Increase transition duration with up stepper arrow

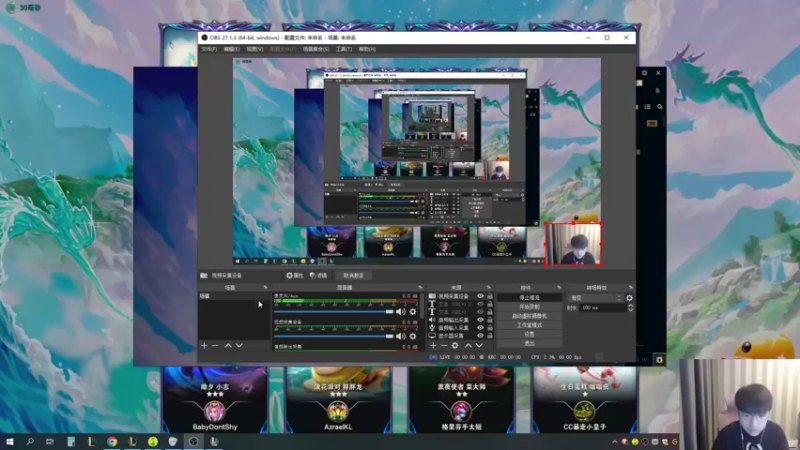pyautogui.click(x=631, y=306)
